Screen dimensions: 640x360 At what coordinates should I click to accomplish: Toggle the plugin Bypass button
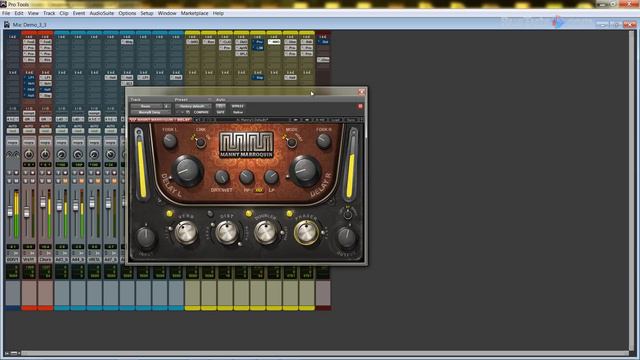tap(238, 106)
